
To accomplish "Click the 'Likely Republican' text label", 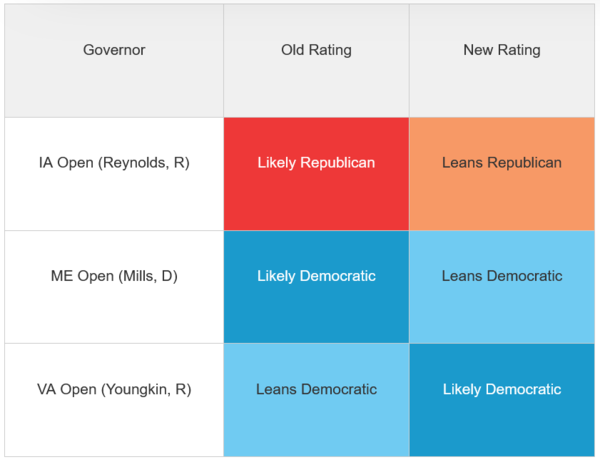I will pyautogui.click(x=316, y=163).
